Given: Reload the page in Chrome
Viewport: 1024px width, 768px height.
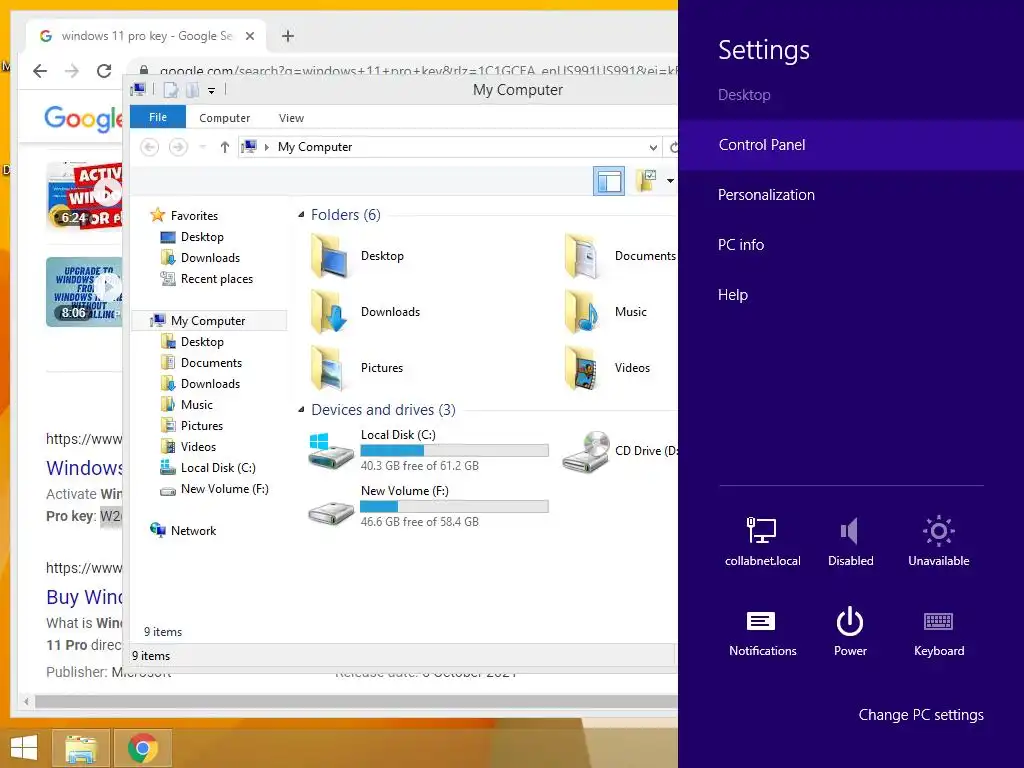Looking at the screenshot, I should click(104, 71).
